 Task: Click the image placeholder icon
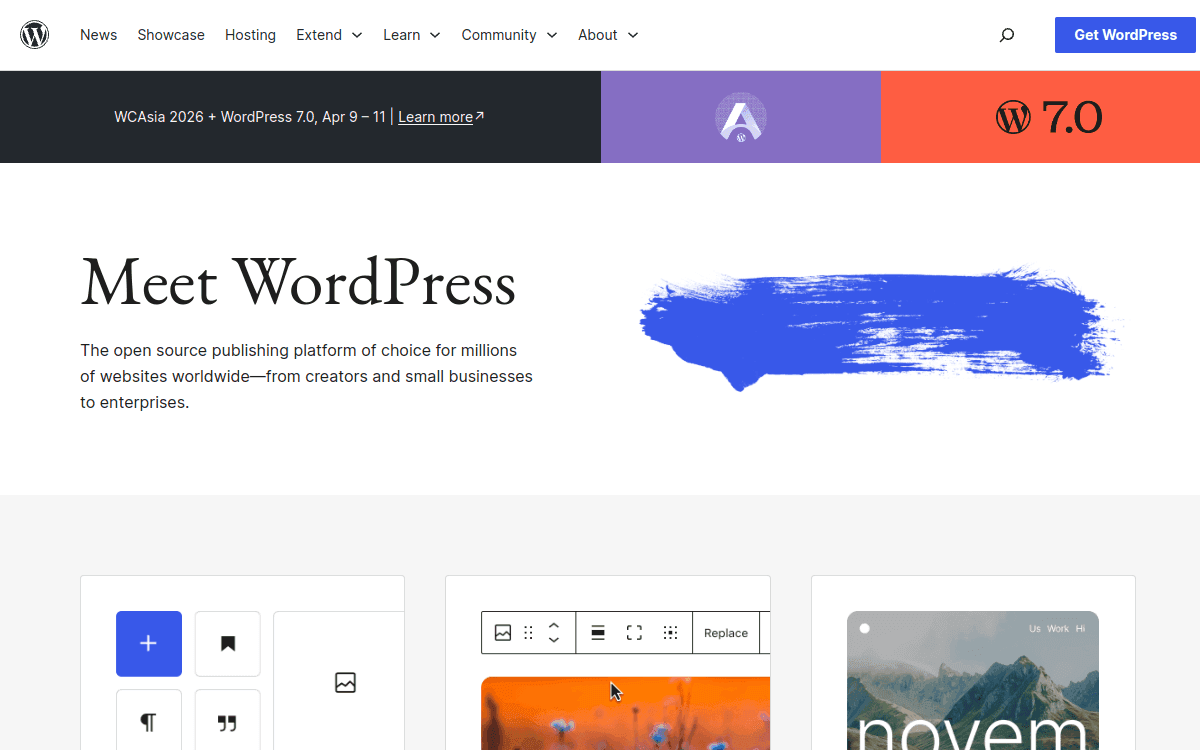[345, 682]
